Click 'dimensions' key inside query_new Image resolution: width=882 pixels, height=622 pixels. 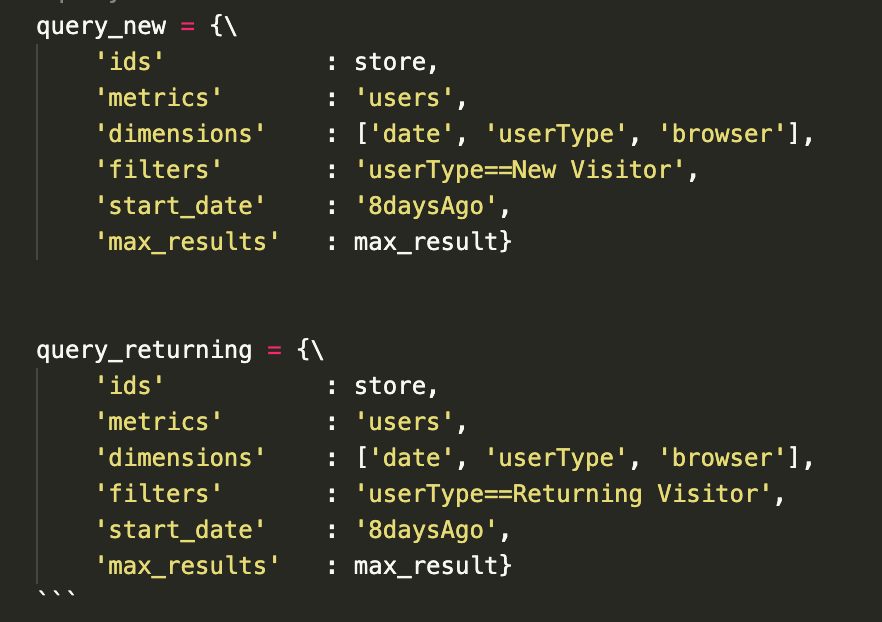pos(180,134)
